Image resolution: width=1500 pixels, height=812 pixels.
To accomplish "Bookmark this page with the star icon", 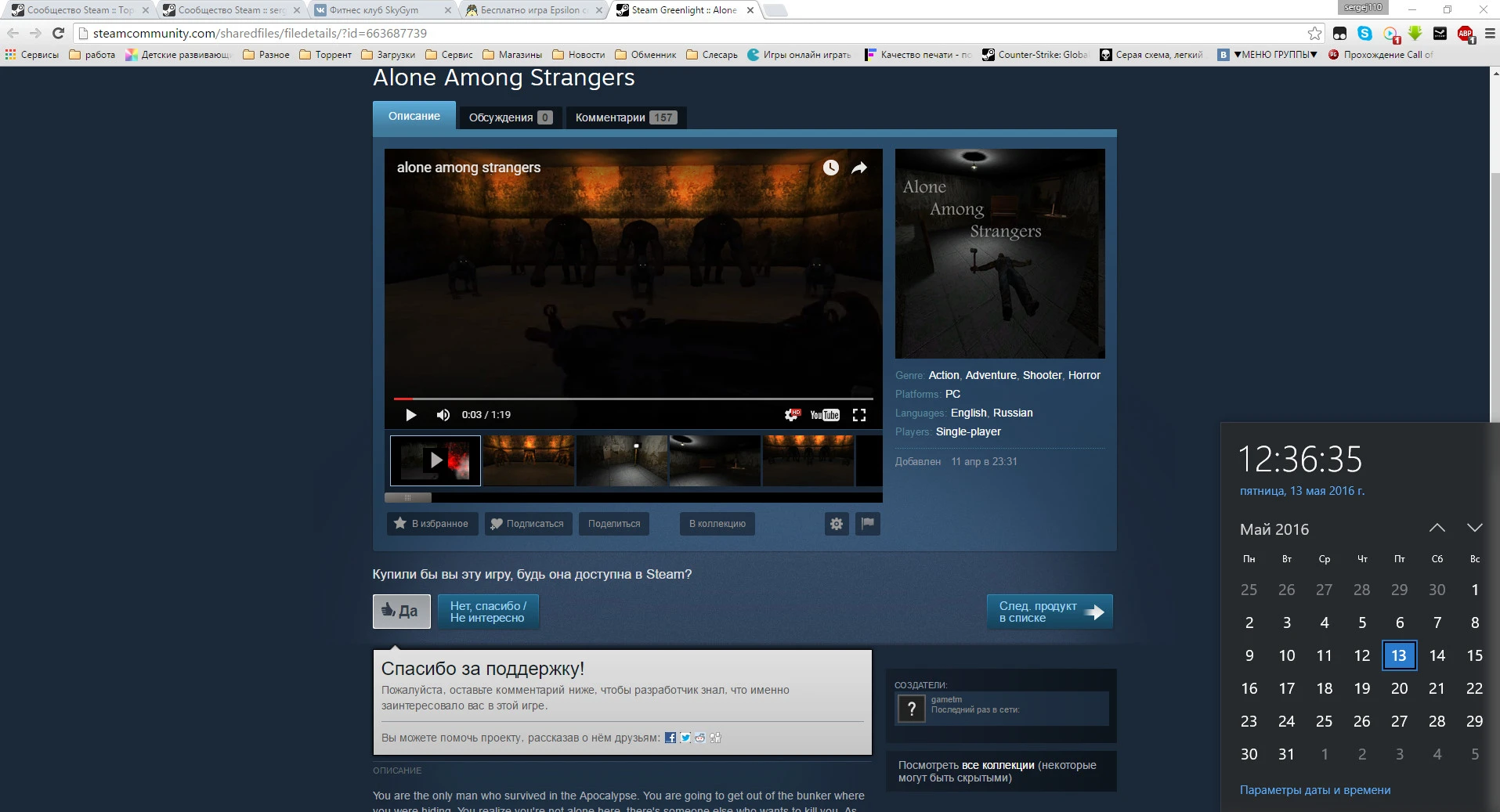I will (1315, 33).
